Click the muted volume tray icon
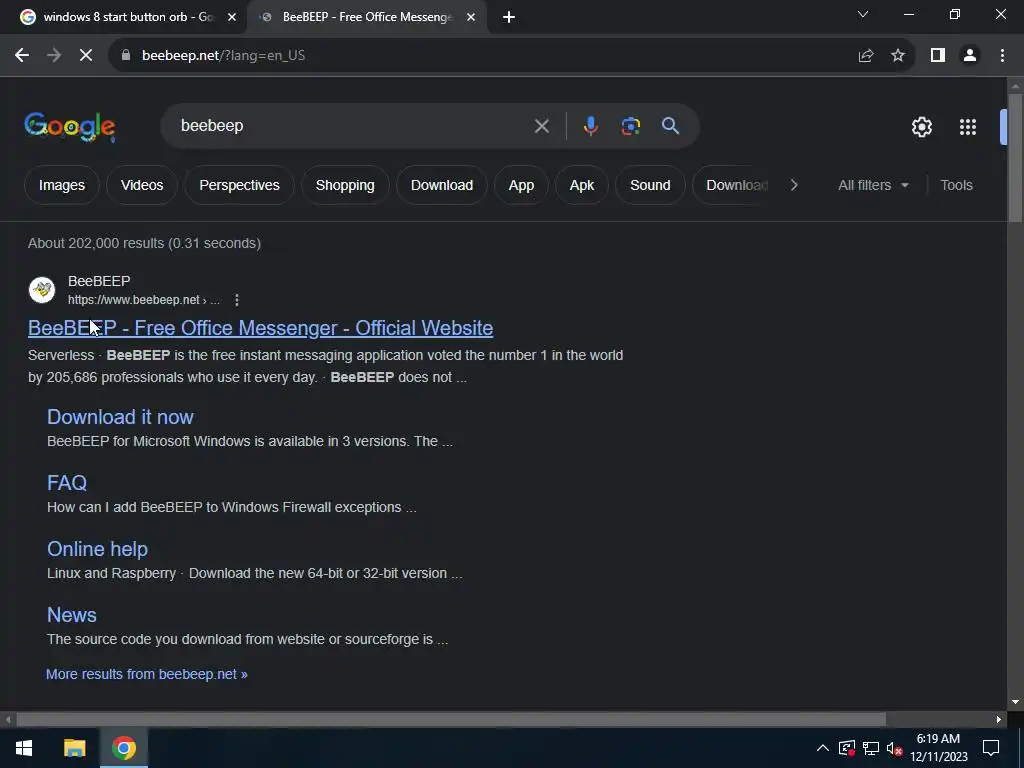Image resolution: width=1024 pixels, height=768 pixels. (x=895, y=748)
